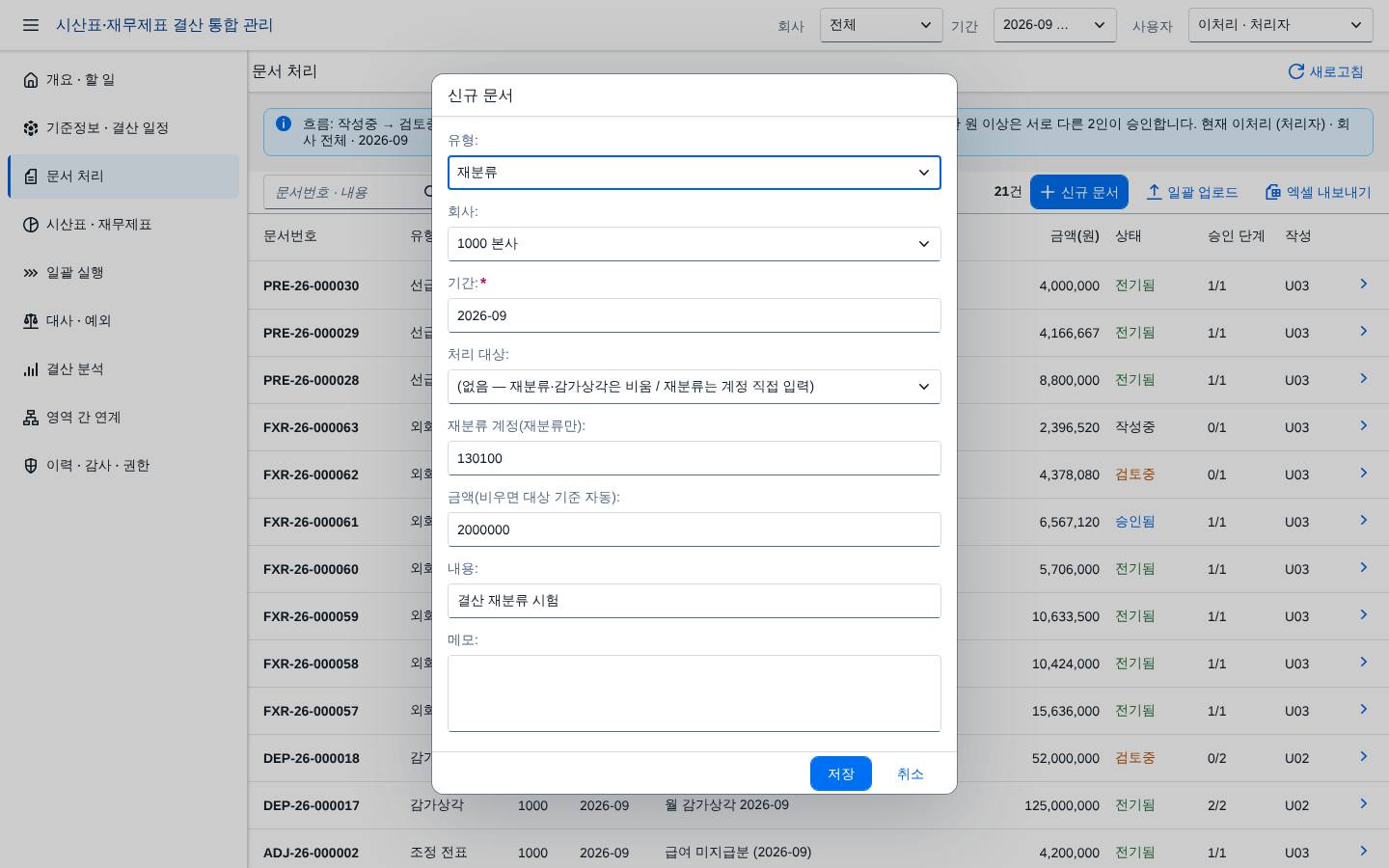Viewport: 1389px width, 868px height.
Task: Open the header 회사 filter showing 전체
Action: [882, 25]
